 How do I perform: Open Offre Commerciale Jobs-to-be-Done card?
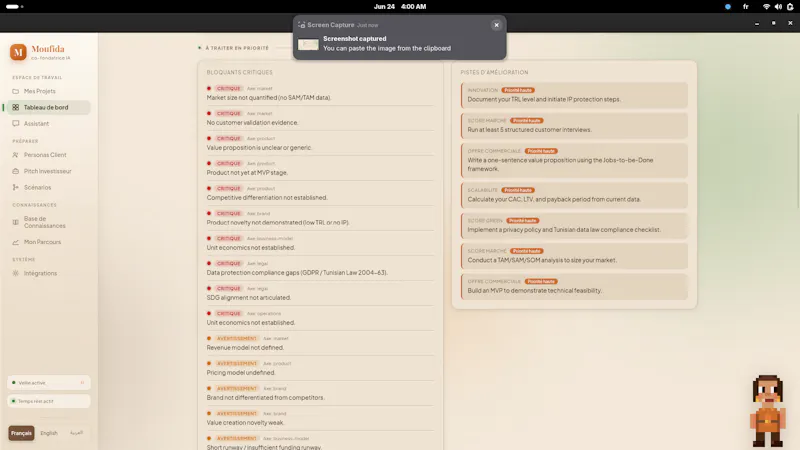(574, 160)
